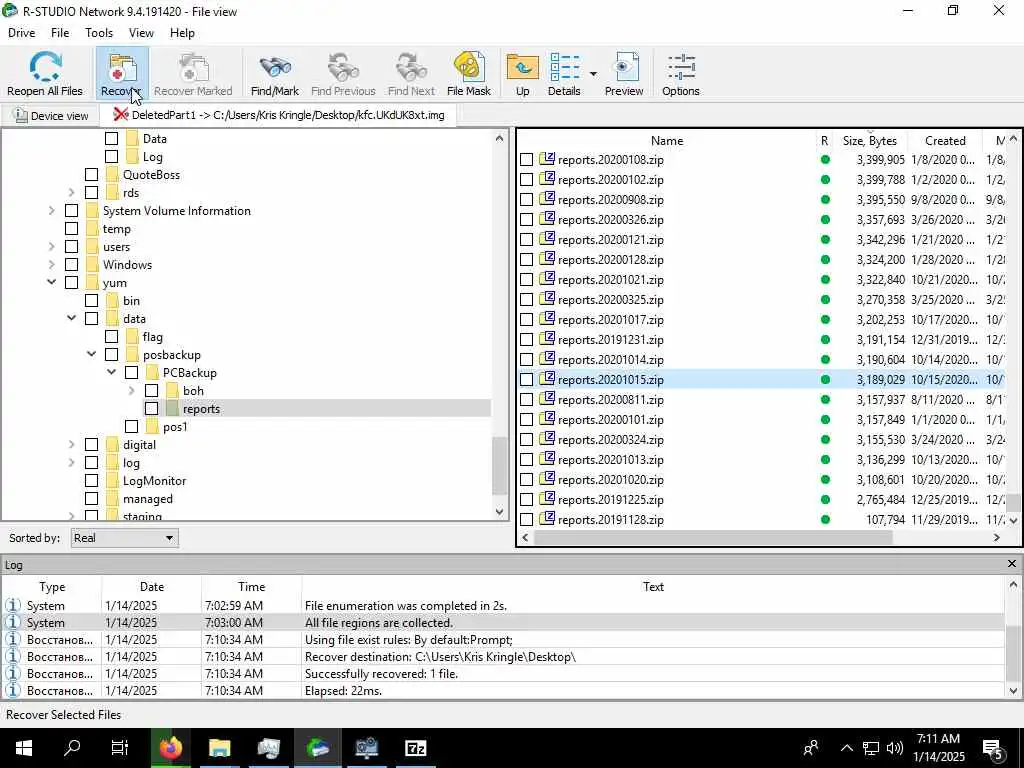
Task: Open Firefox from the taskbar
Action: coord(170,748)
